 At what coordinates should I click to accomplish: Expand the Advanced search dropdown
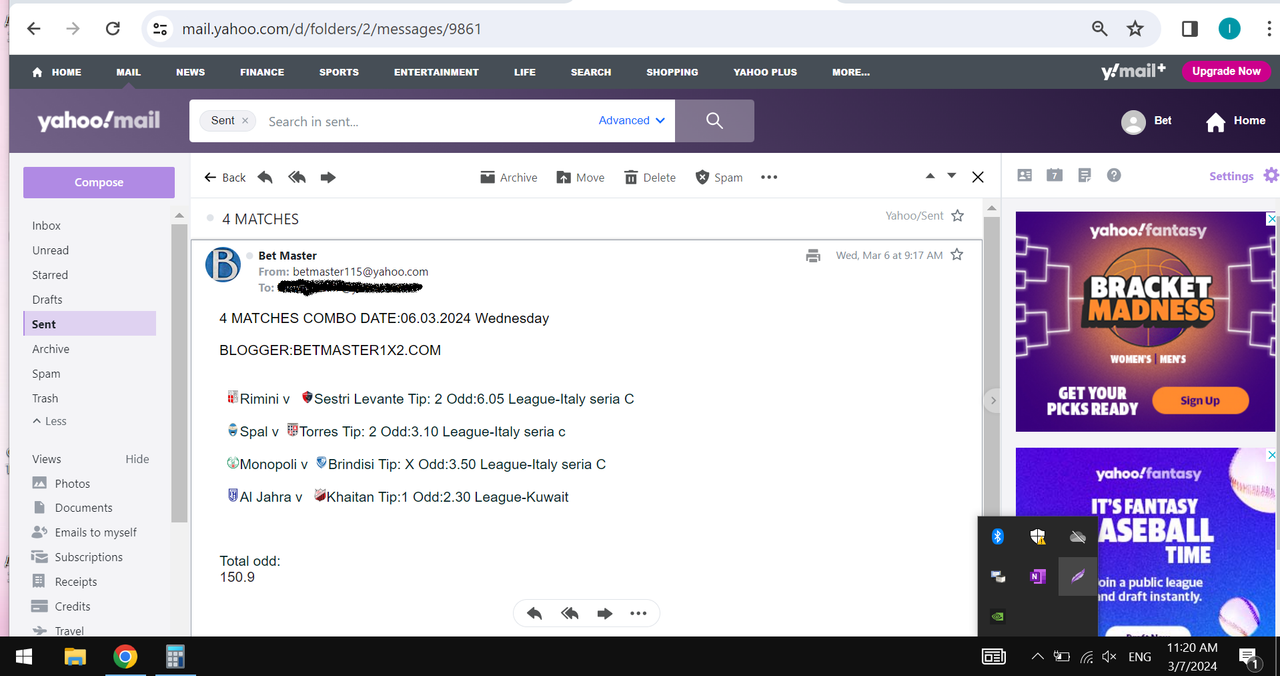[632, 120]
